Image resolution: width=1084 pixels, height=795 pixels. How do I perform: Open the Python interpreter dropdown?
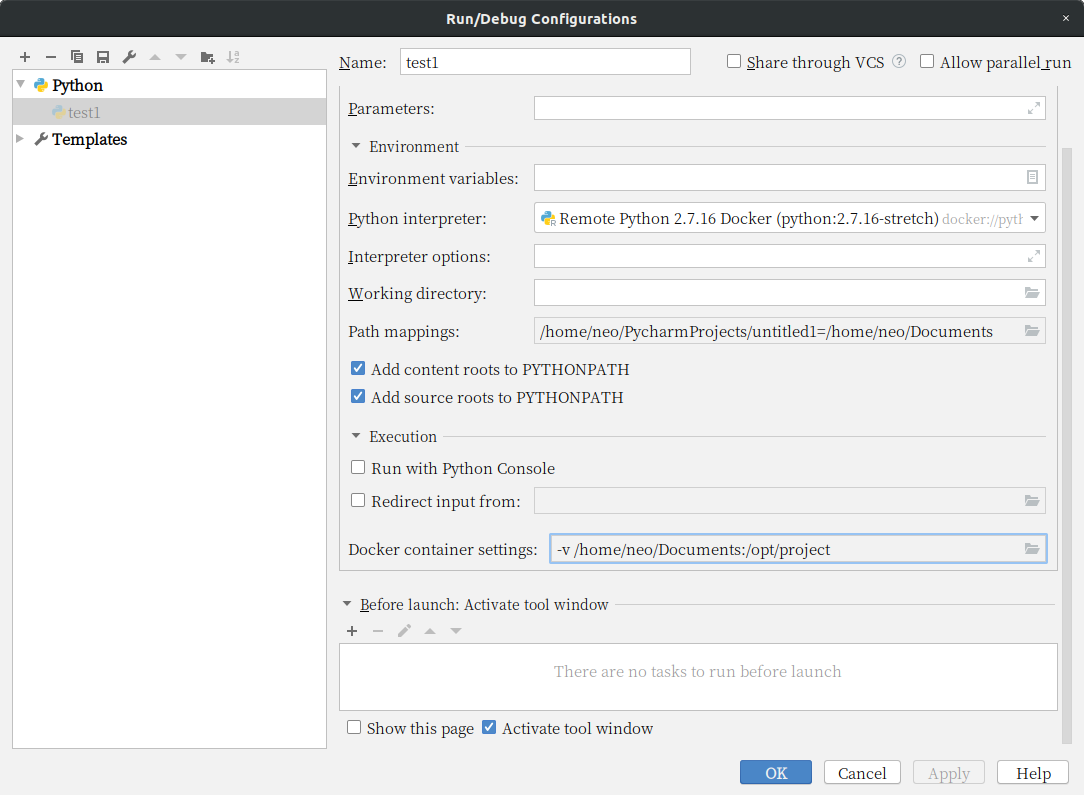(x=1034, y=218)
